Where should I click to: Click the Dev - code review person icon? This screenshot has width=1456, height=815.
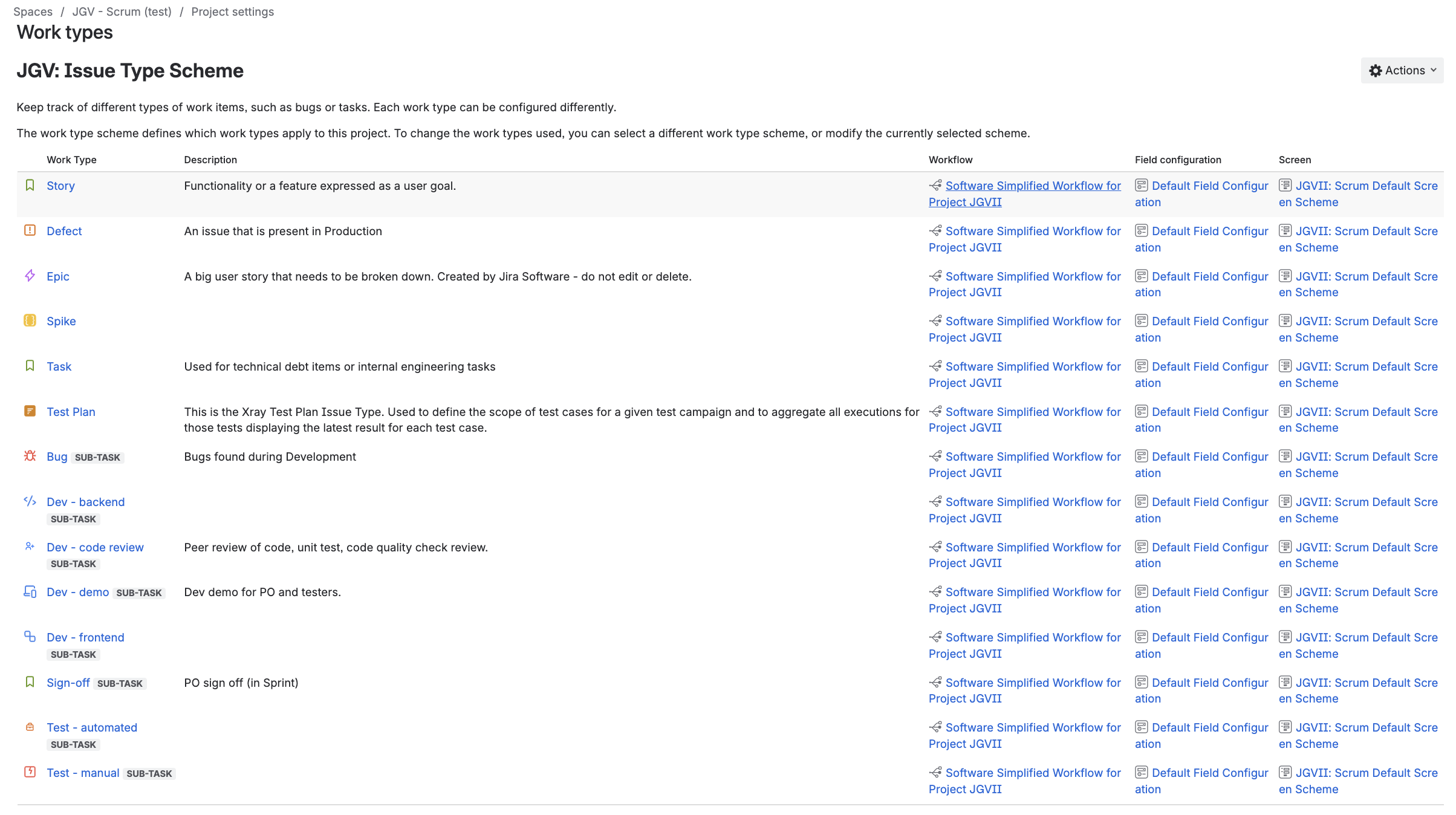30,547
